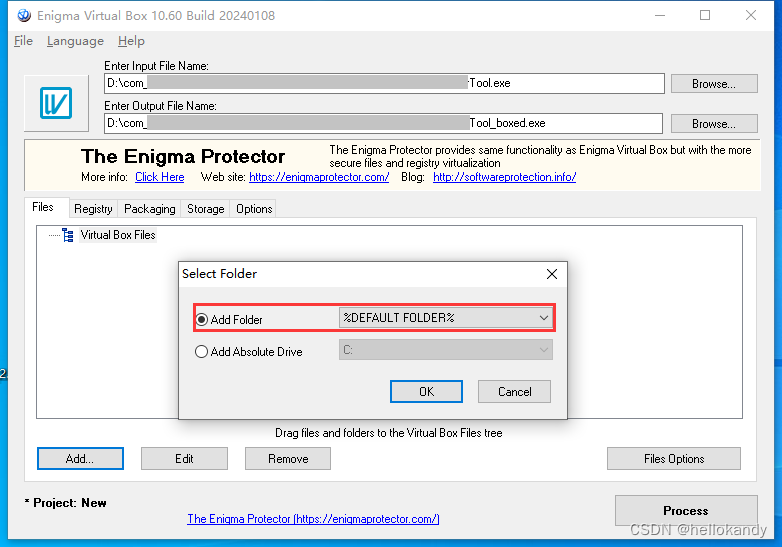Click the Process button
This screenshot has width=782, height=547.
tap(686, 511)
